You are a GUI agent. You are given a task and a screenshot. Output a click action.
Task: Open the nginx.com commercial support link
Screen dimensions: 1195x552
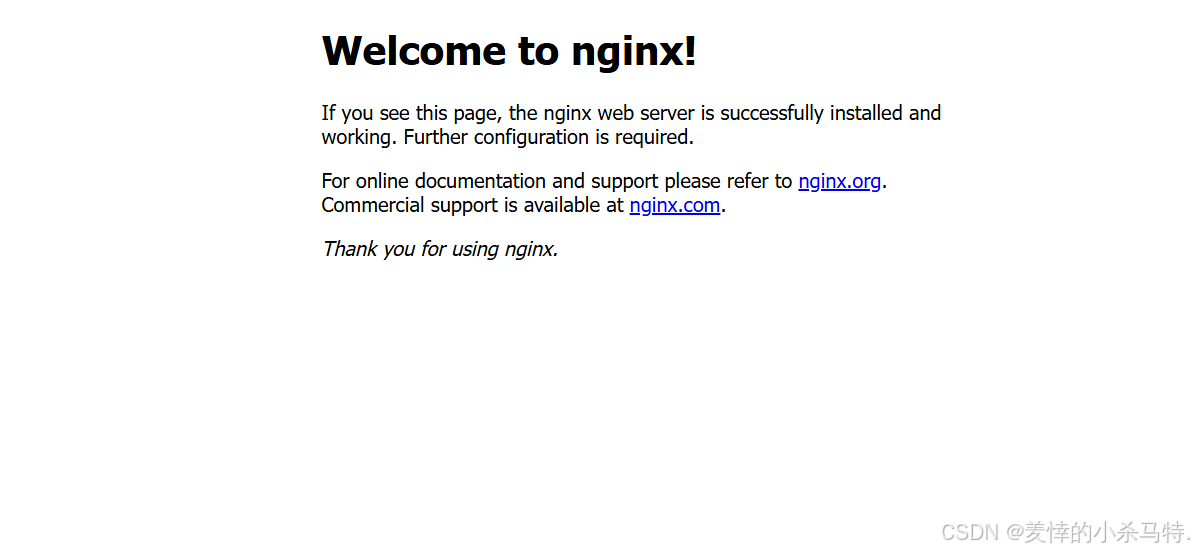pyautogui.click(x=674, y=205)
